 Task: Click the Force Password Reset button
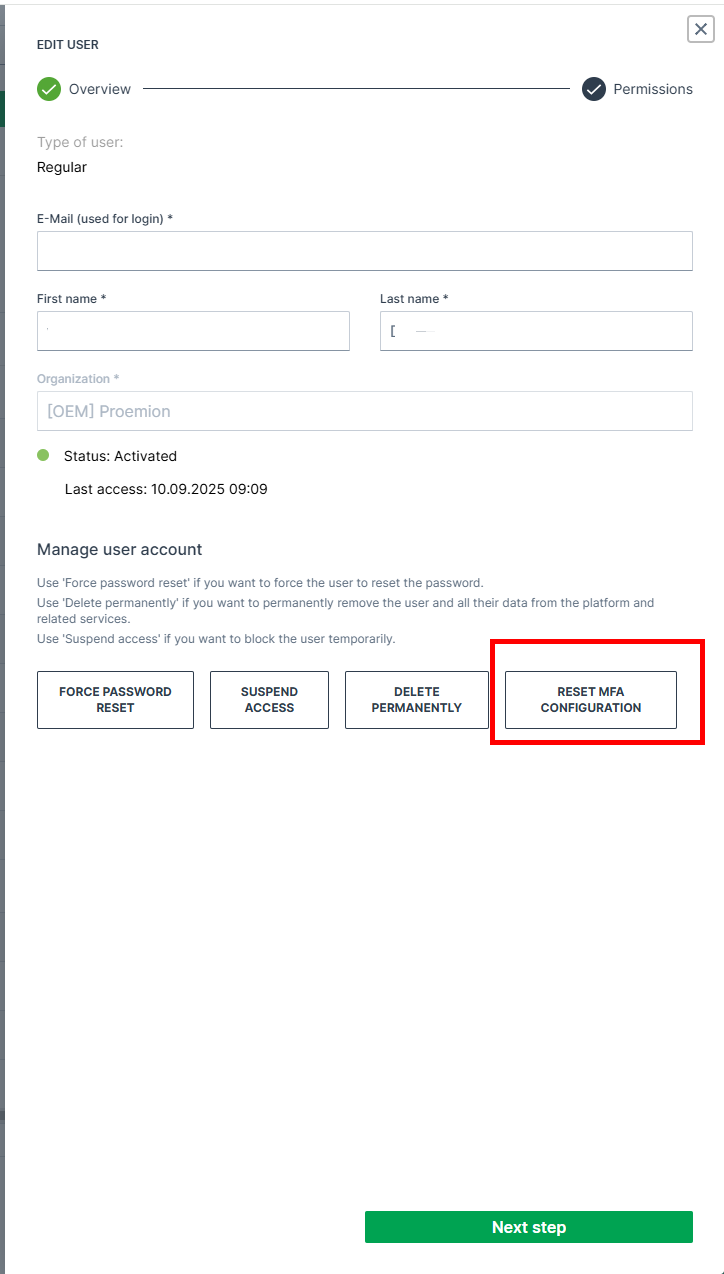(x=115, y=699)
